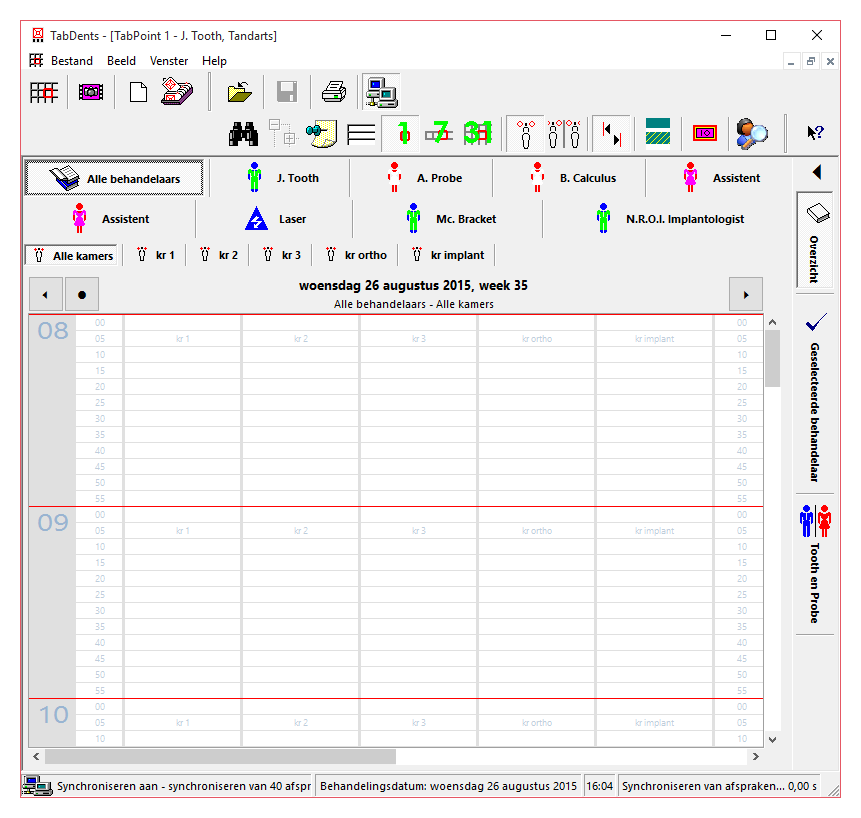Screen dimensions: 861x818
Task: Filter to room kr 2
Action: click(217, 255)
